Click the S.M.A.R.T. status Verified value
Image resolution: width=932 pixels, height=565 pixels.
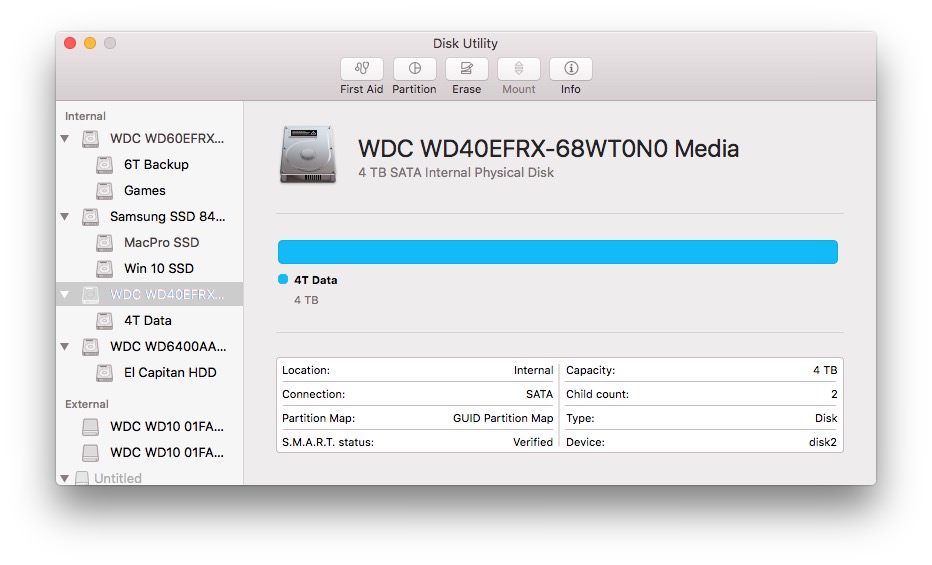(x=533, y=442)
